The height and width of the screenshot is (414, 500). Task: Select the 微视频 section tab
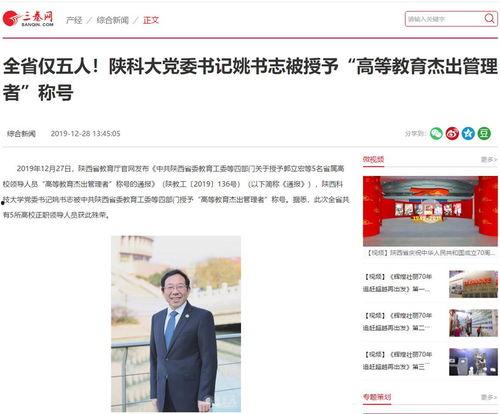(373, 160)
